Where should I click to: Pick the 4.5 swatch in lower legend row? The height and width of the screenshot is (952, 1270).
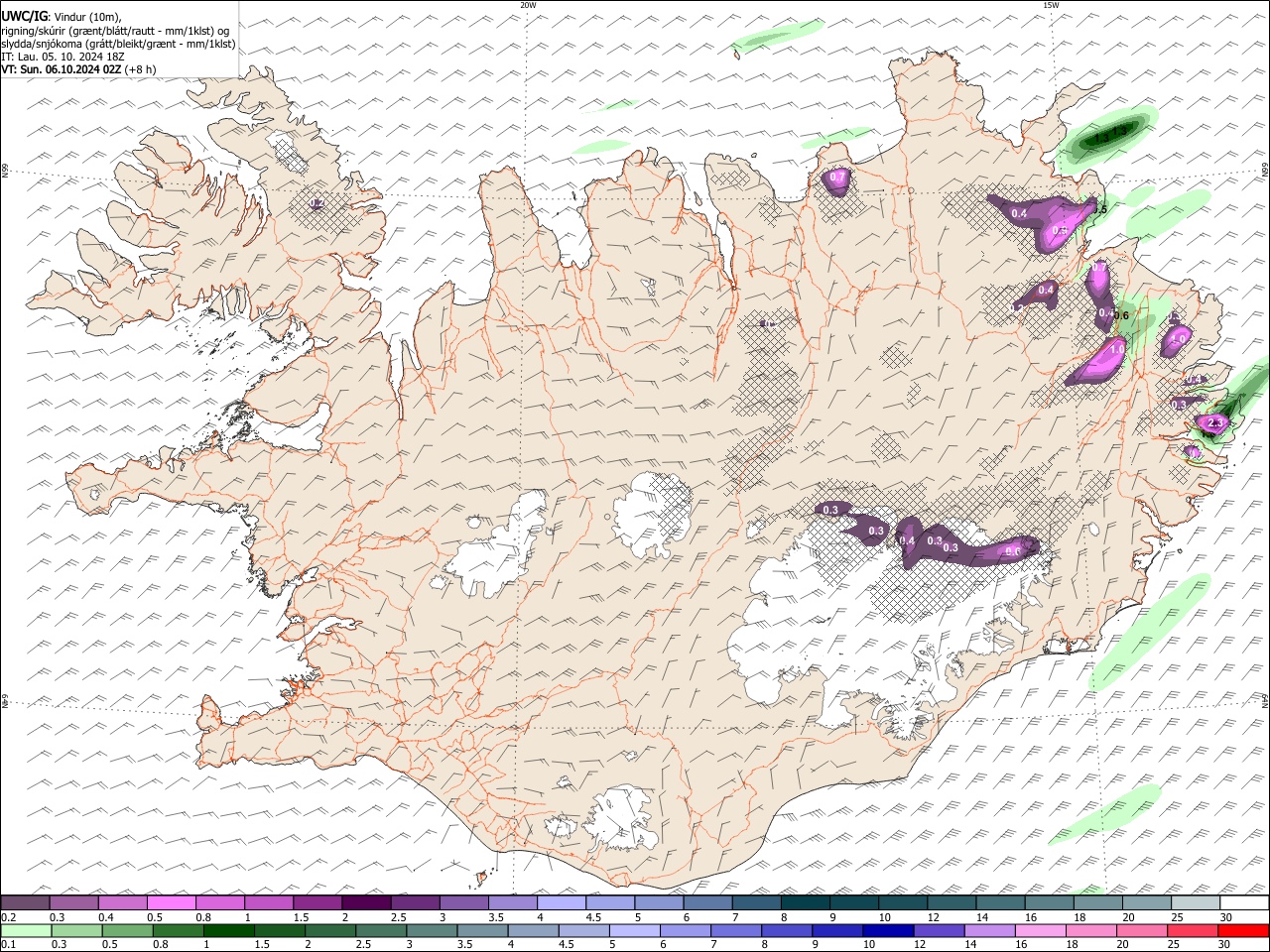582,930
